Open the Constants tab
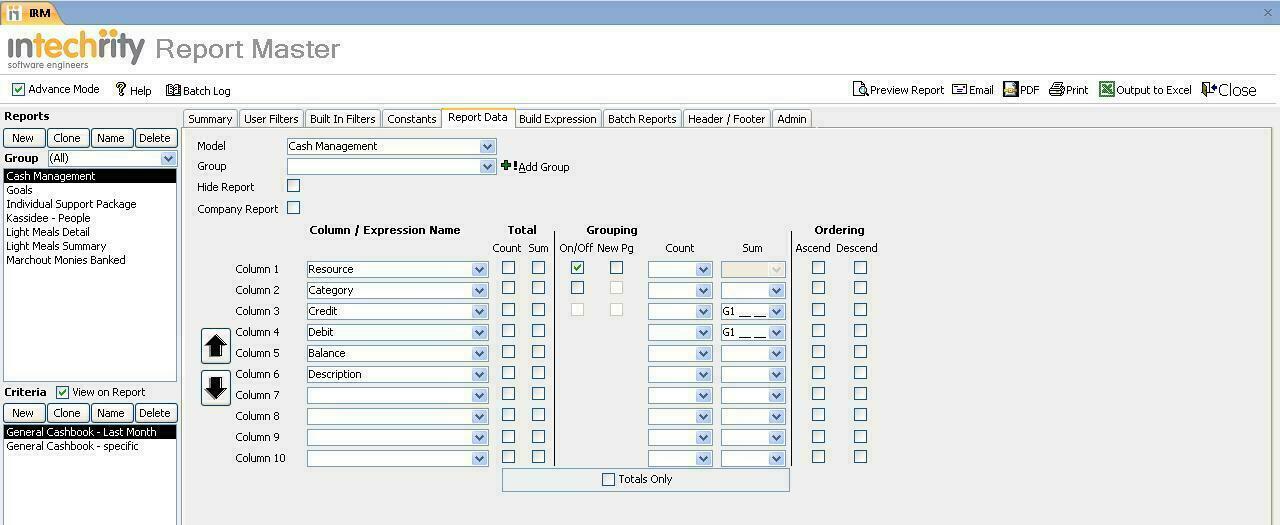 (412, 119)
